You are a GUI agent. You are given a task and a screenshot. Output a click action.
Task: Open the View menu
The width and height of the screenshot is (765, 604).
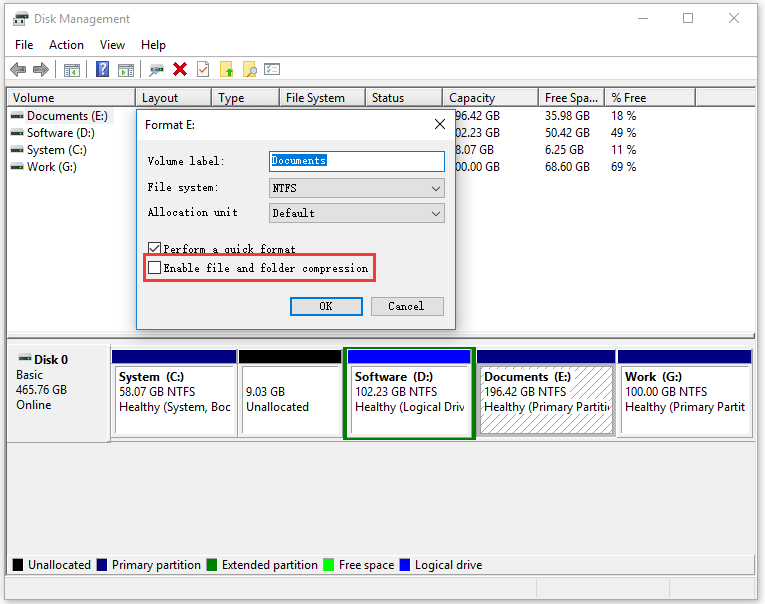pos(112,45)
